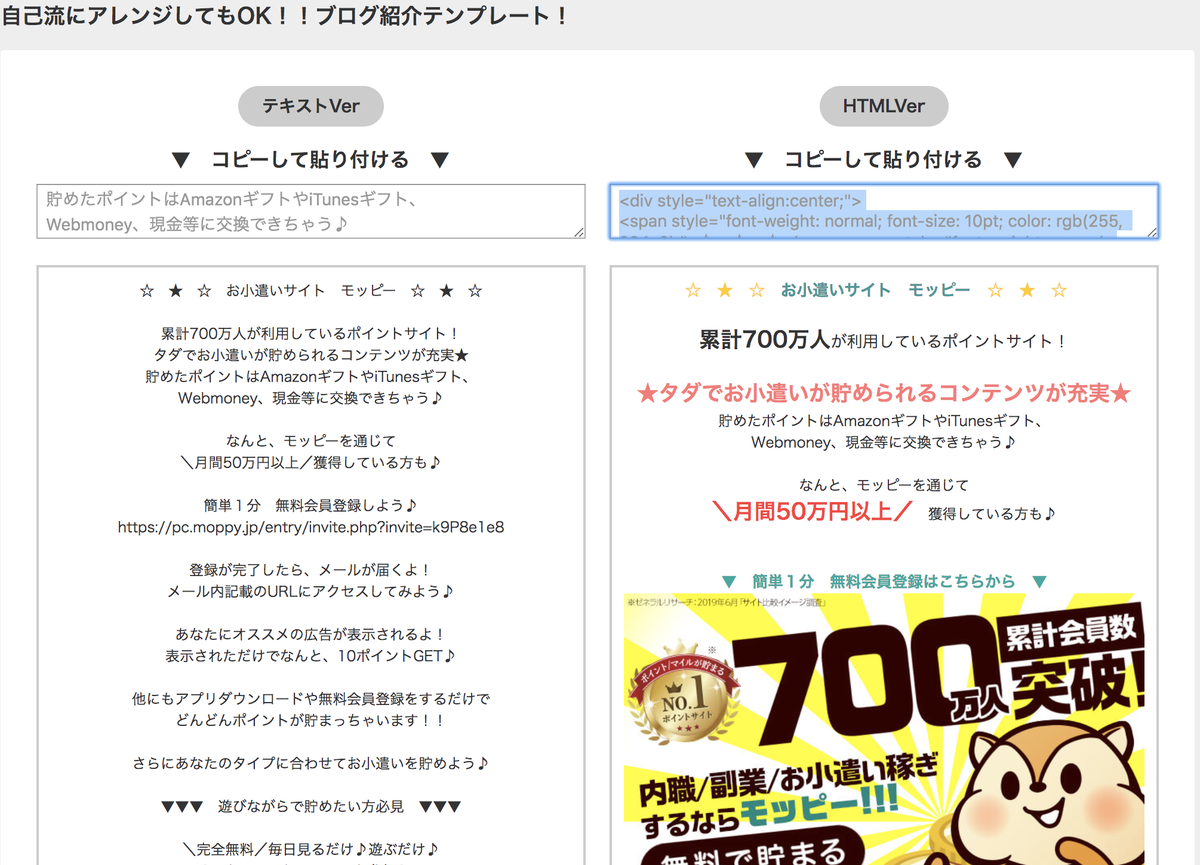Click the テキストVer pill button
The width and height of the screenshot is (1200, 865).
pos(311,106)
